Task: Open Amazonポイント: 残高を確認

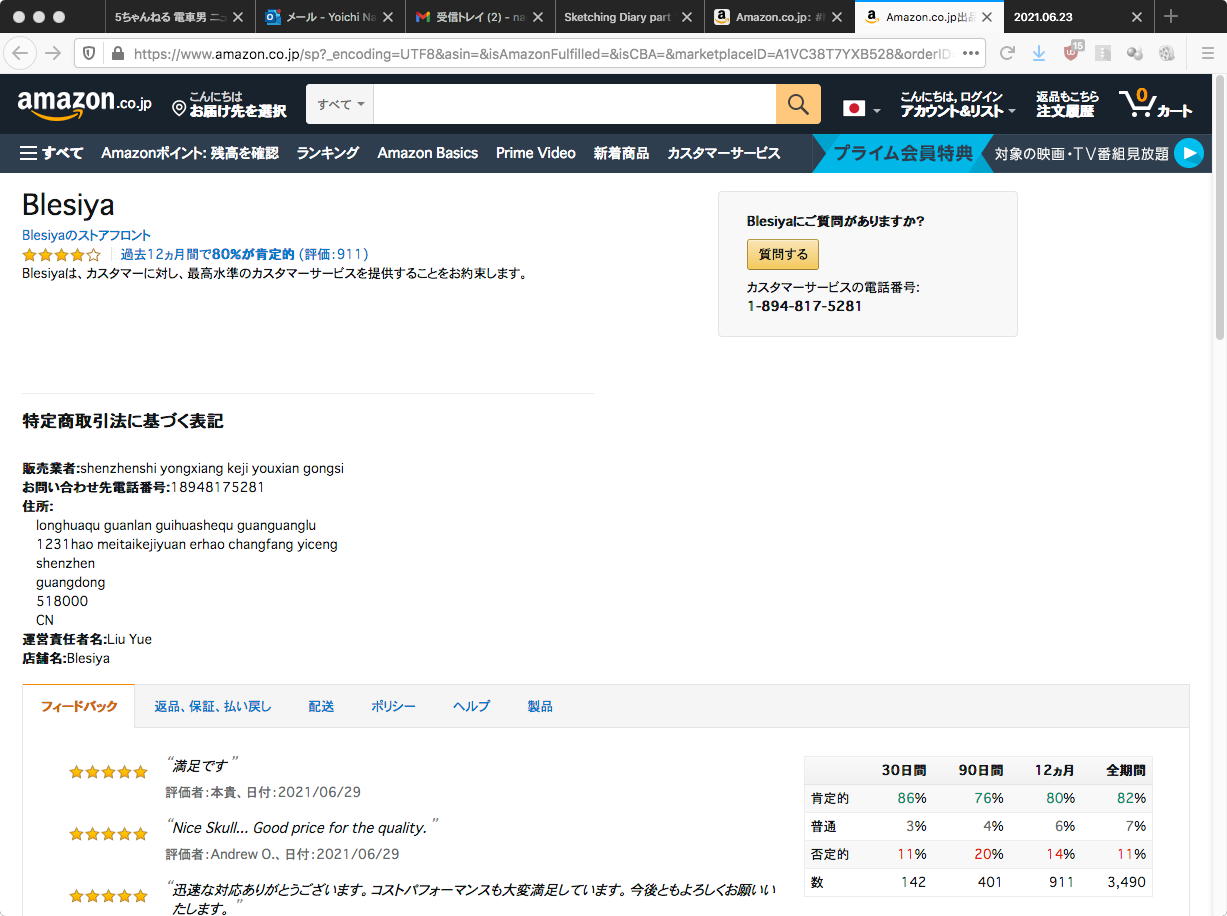Action: pyautogui.click(x=190, y=153)
